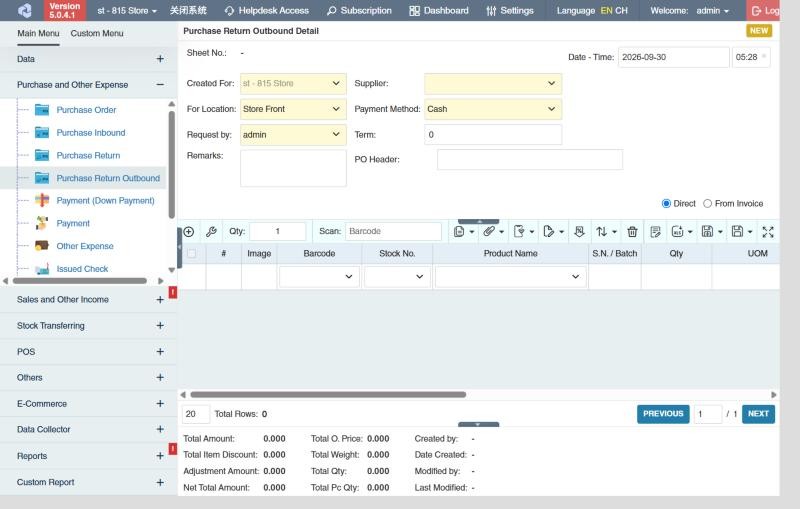This screenshot has width=800, height=509.
Task: Switch to the Main Menu tab
Action: coord(38,34)
